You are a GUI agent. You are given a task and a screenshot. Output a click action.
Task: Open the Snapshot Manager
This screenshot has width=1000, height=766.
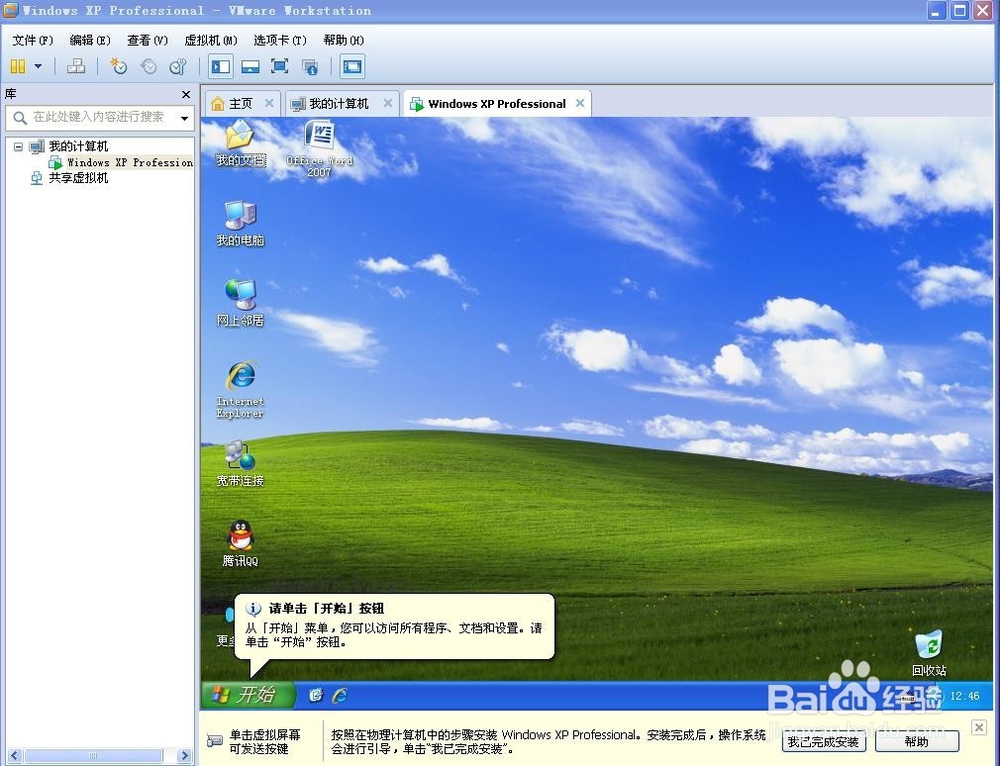point(178,66)
